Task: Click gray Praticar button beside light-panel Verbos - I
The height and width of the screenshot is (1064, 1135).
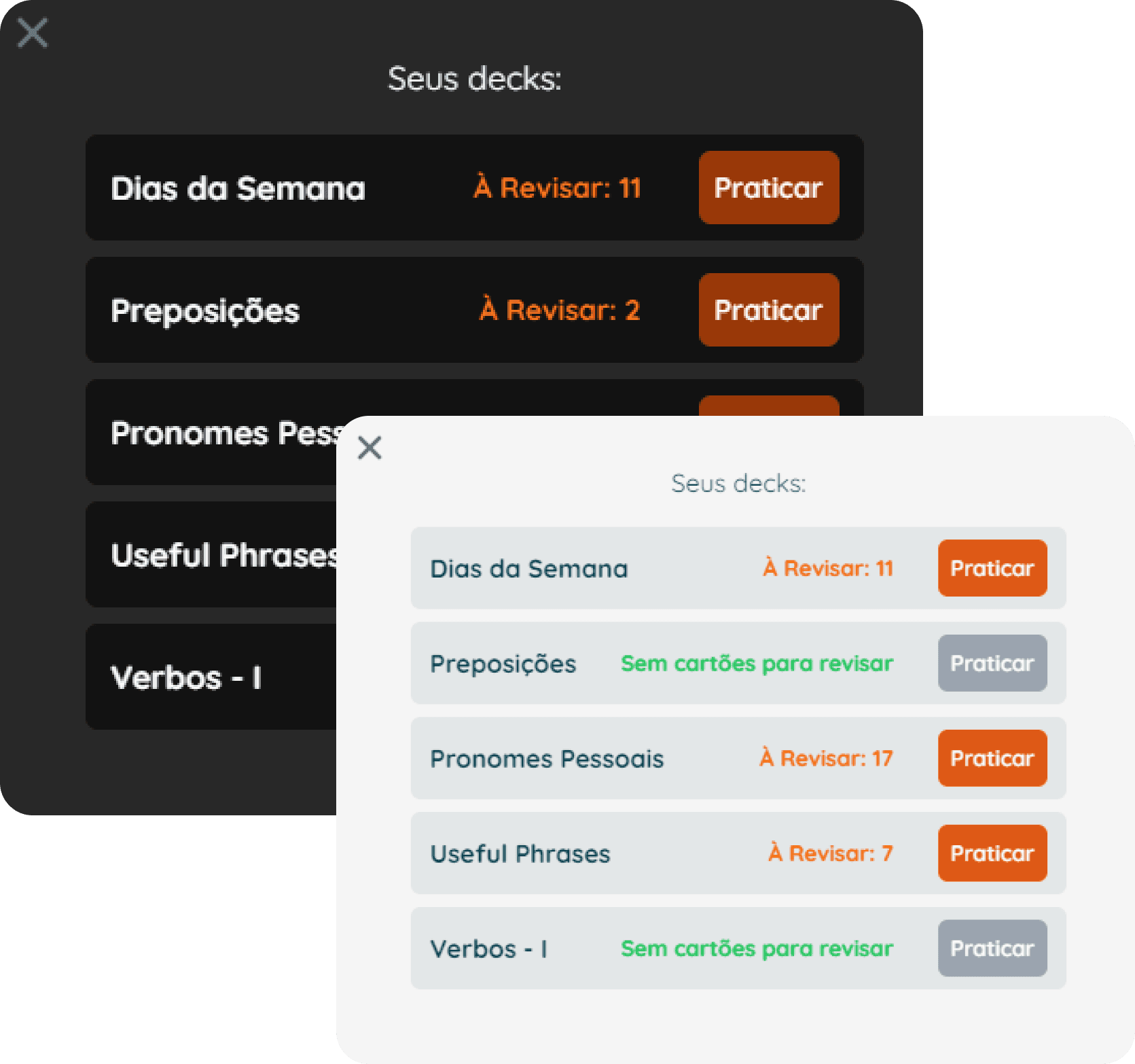Action: tap(992, 948)
